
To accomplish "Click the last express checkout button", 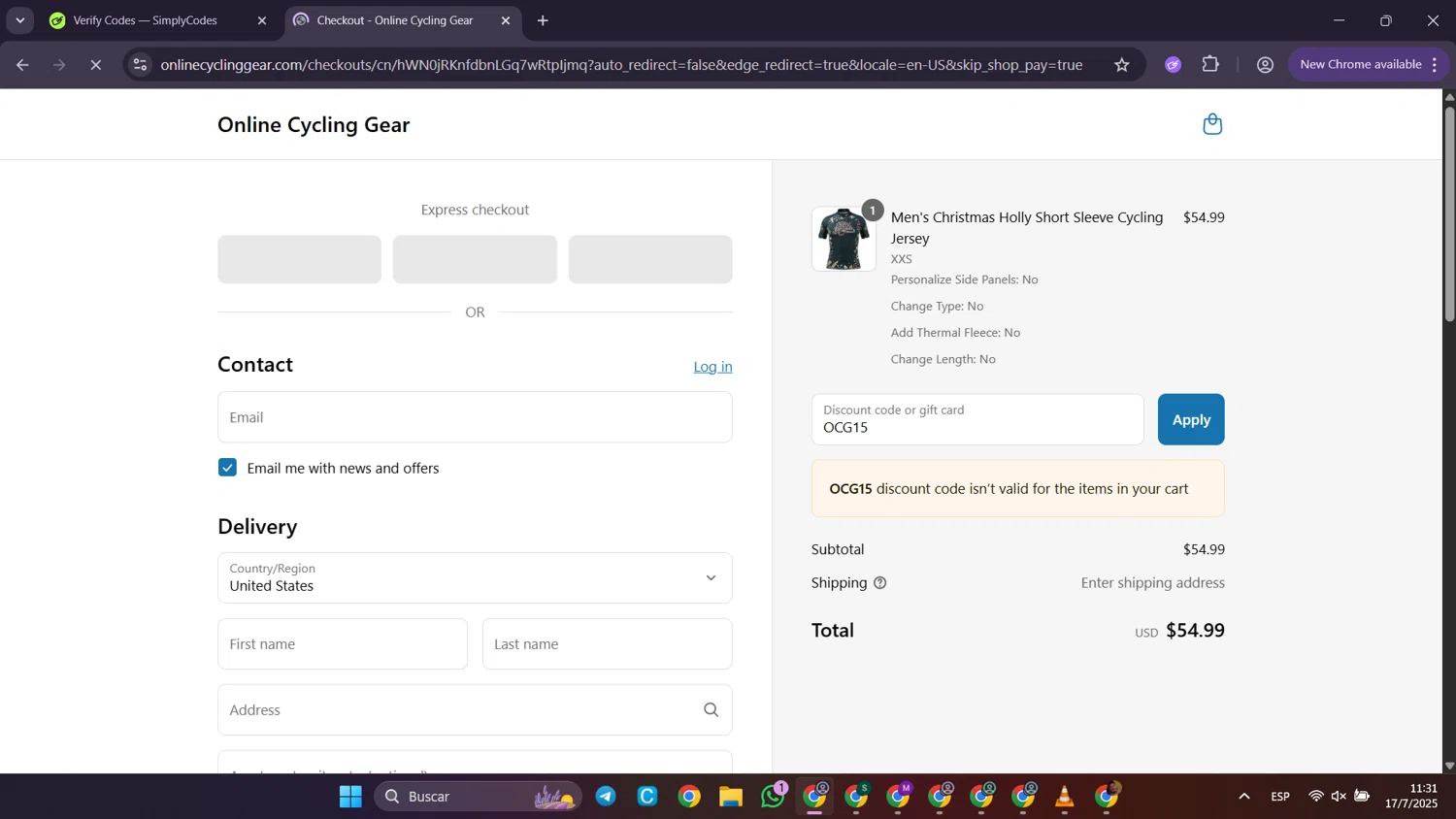I will tap(650, 259).
